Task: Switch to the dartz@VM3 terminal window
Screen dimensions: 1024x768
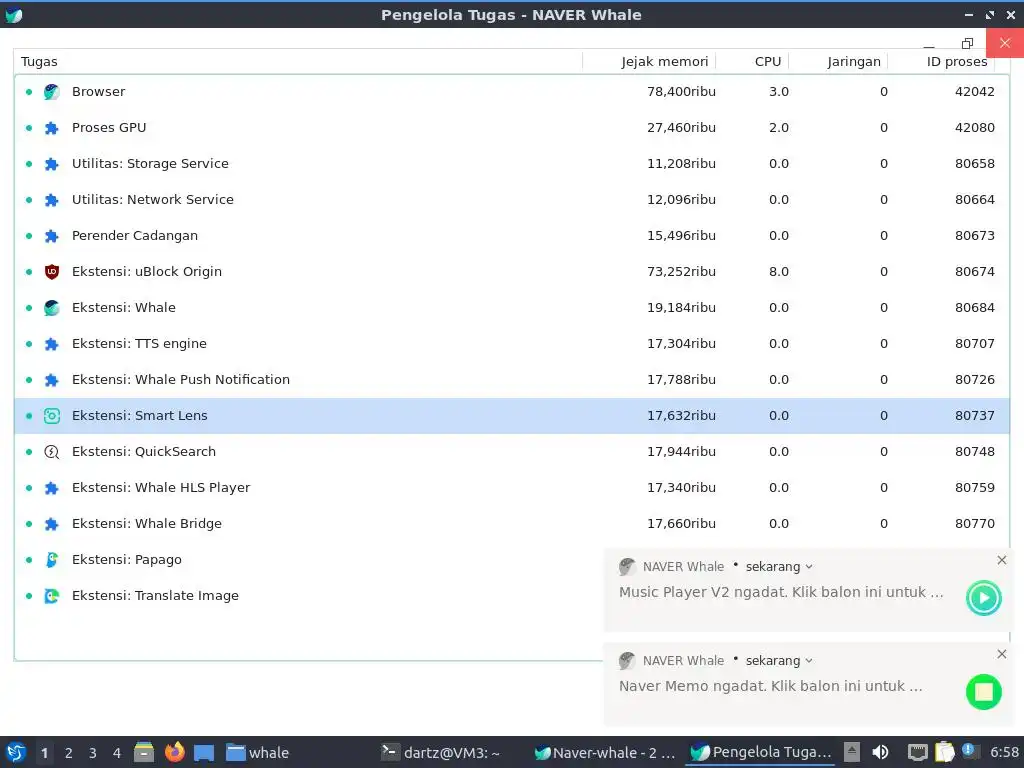Action: (x=441, y=752)
